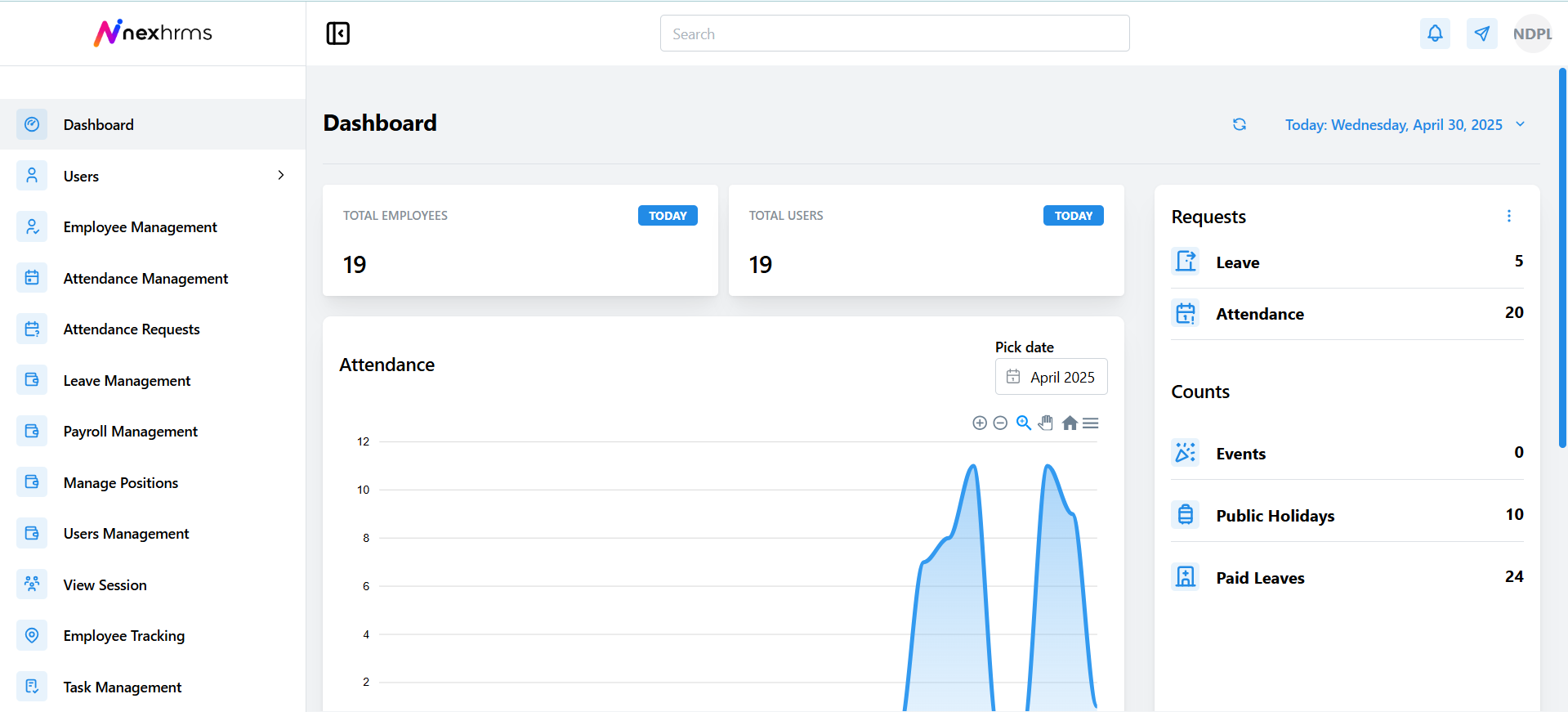Click the TODAY badge on Total Users

point(1074,216)
